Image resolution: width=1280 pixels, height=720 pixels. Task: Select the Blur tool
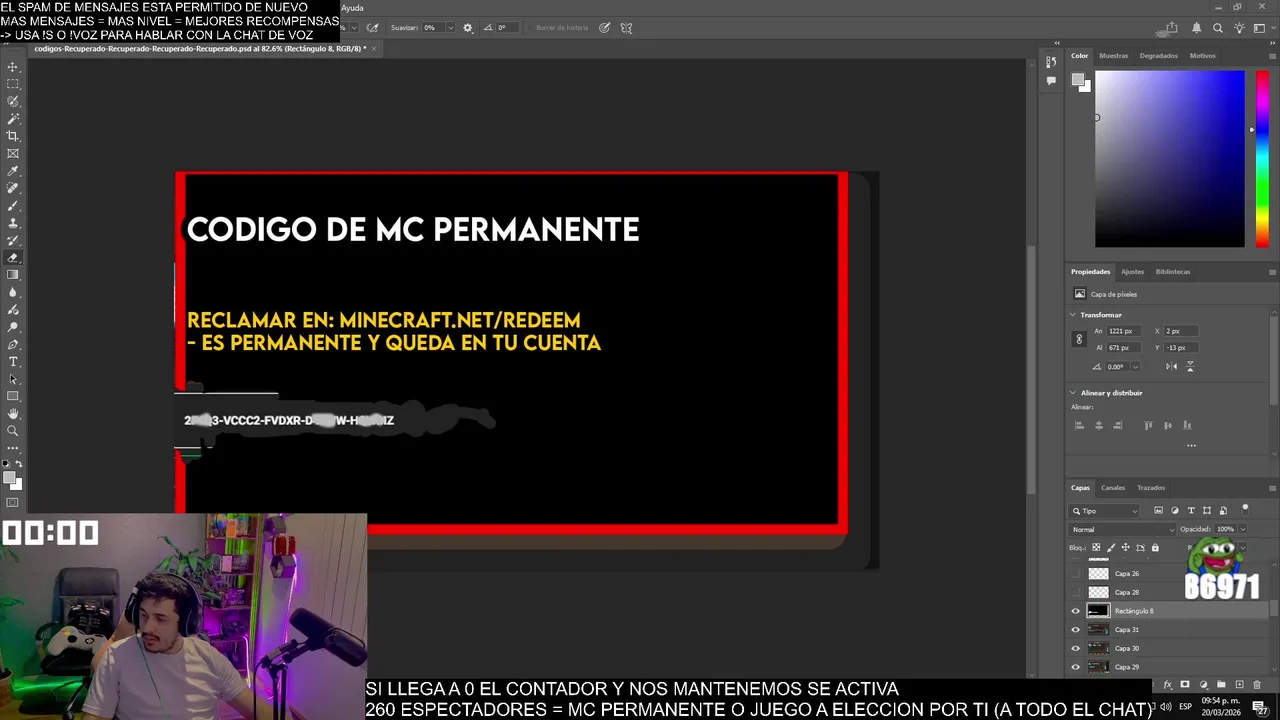click(13, 292)
